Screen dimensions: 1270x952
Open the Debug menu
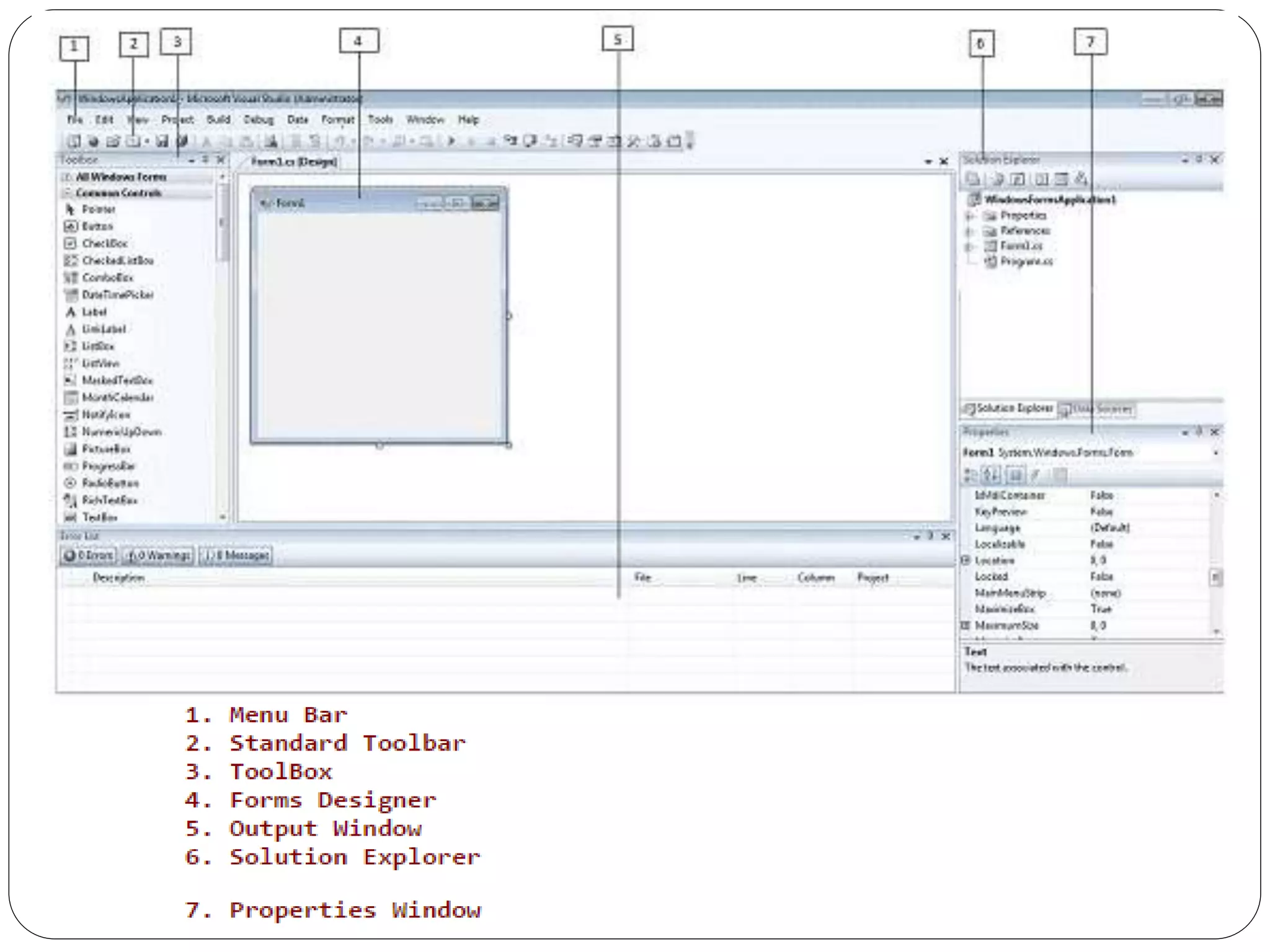point(258,120)
